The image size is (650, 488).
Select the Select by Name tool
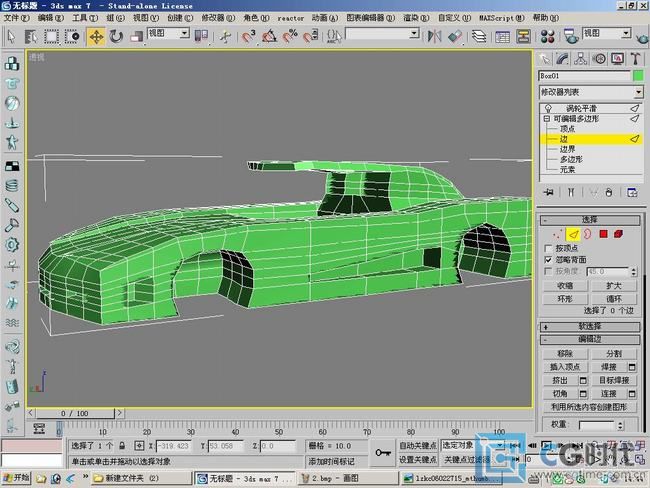pos(31,37)
